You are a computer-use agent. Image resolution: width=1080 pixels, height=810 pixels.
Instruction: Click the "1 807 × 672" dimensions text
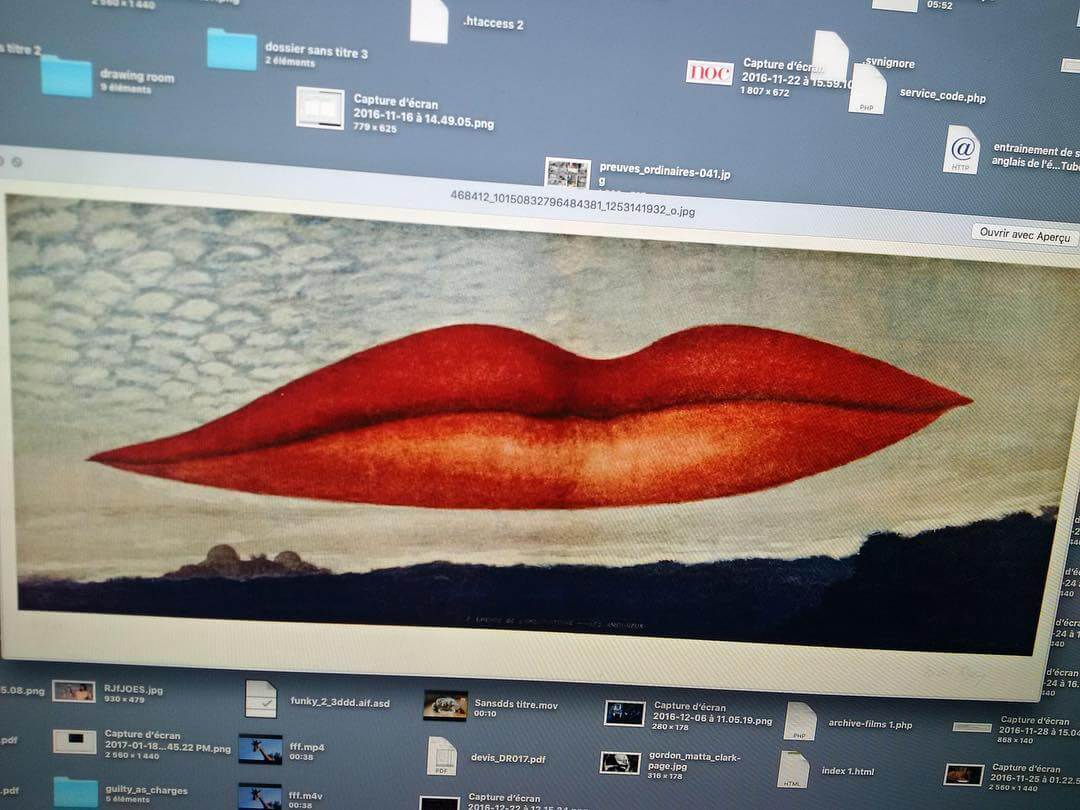point(765,91)
